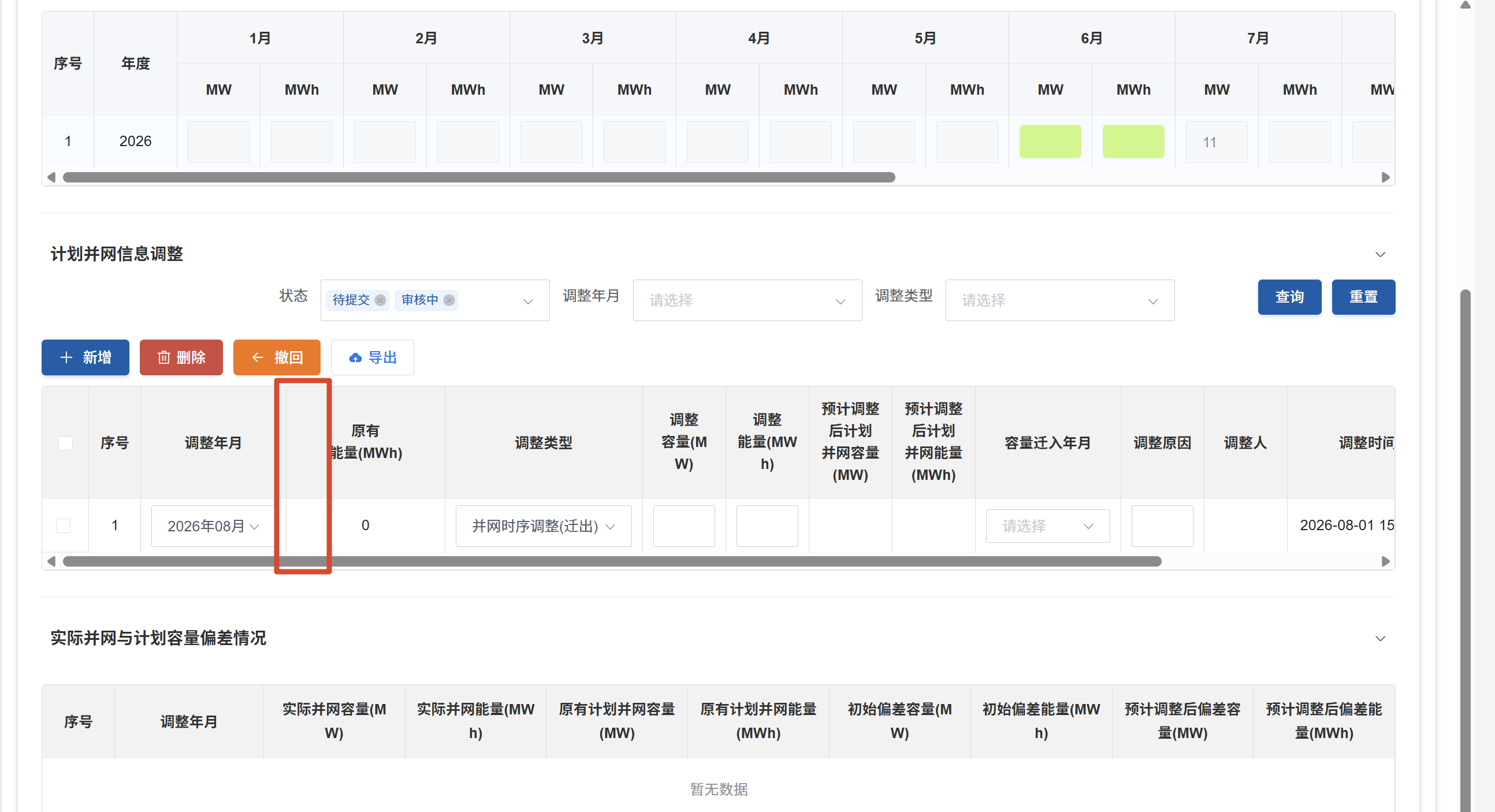This screenshot has width=1495, height=812.
Task: Click the 新增 add button
Action: pos(85,357)
